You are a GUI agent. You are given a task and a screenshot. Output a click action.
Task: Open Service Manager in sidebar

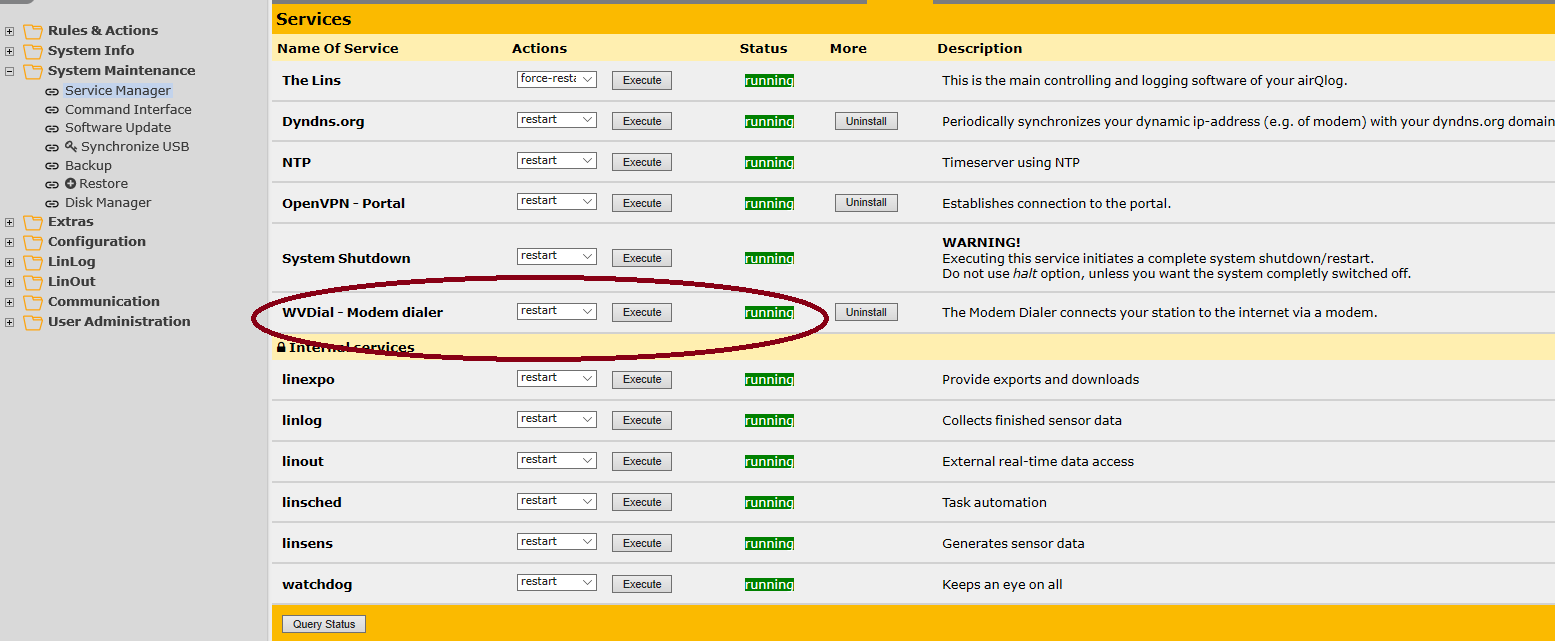pyautogui.click(x=117, y=91)
